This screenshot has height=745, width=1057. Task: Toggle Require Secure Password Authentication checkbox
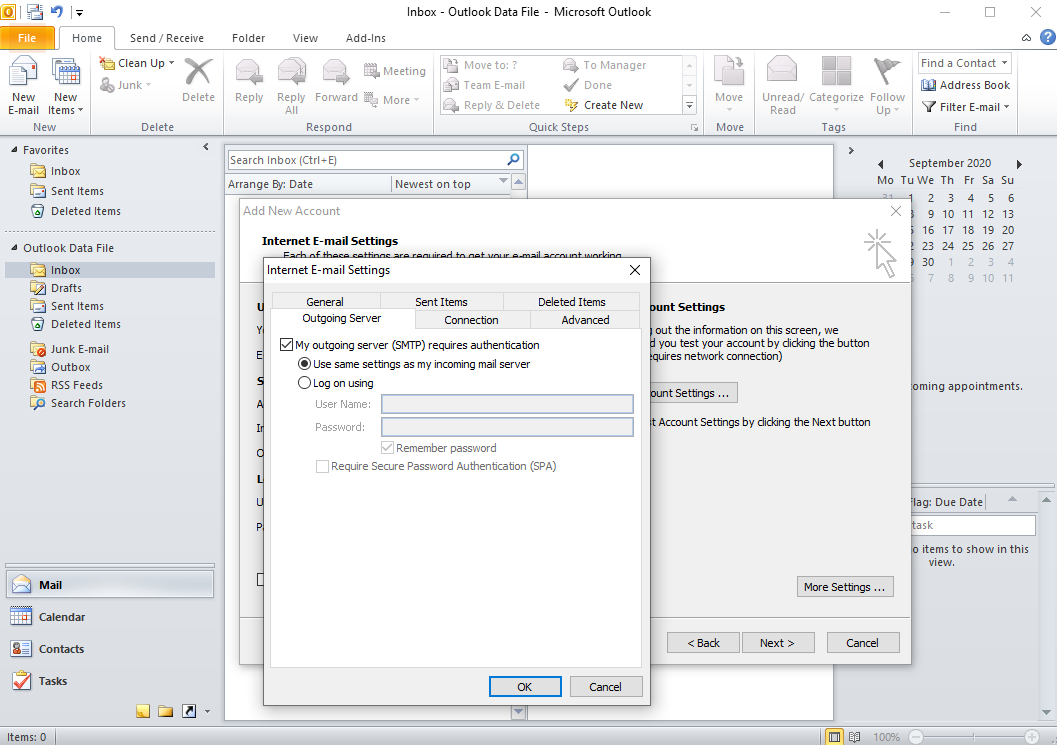click(x=322, y=466)
